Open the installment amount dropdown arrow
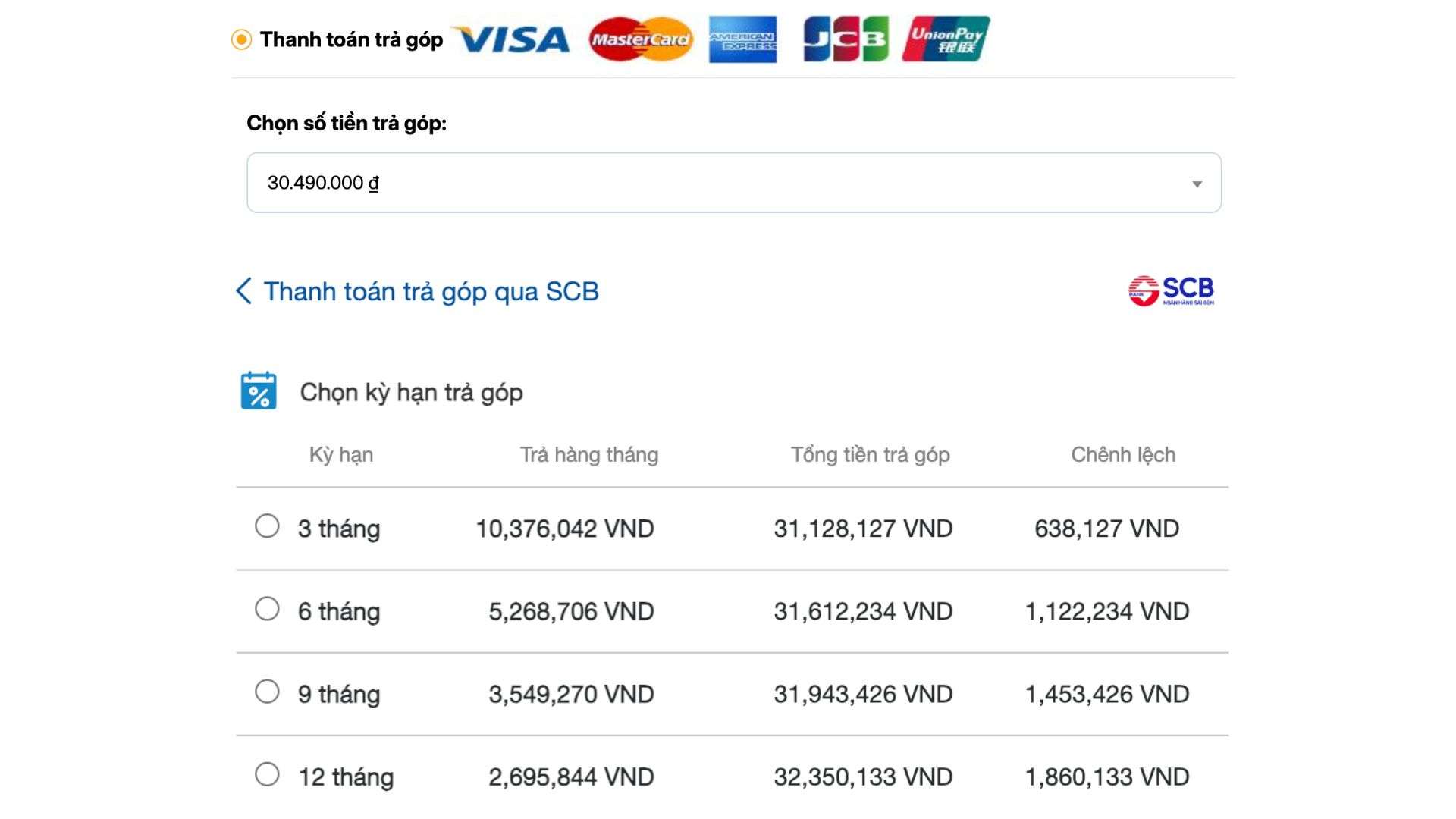The image size is (1456, 819). 1197,184
